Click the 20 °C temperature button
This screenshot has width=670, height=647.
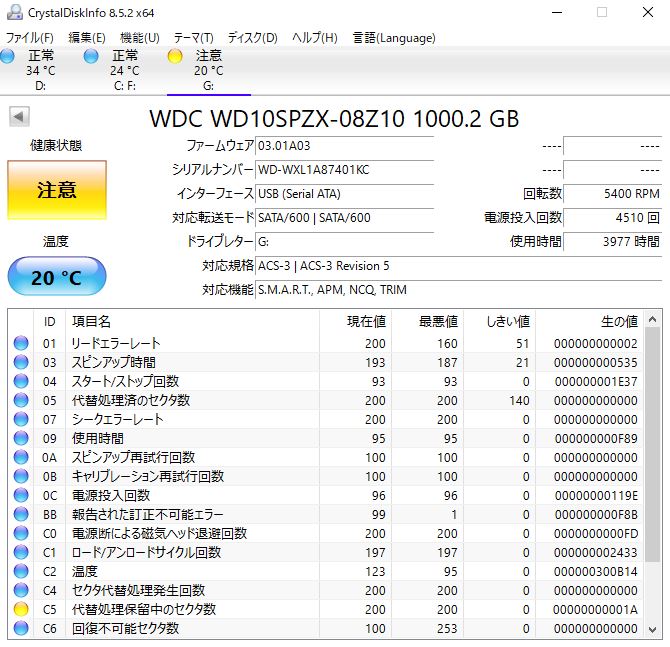pos(57,276)
